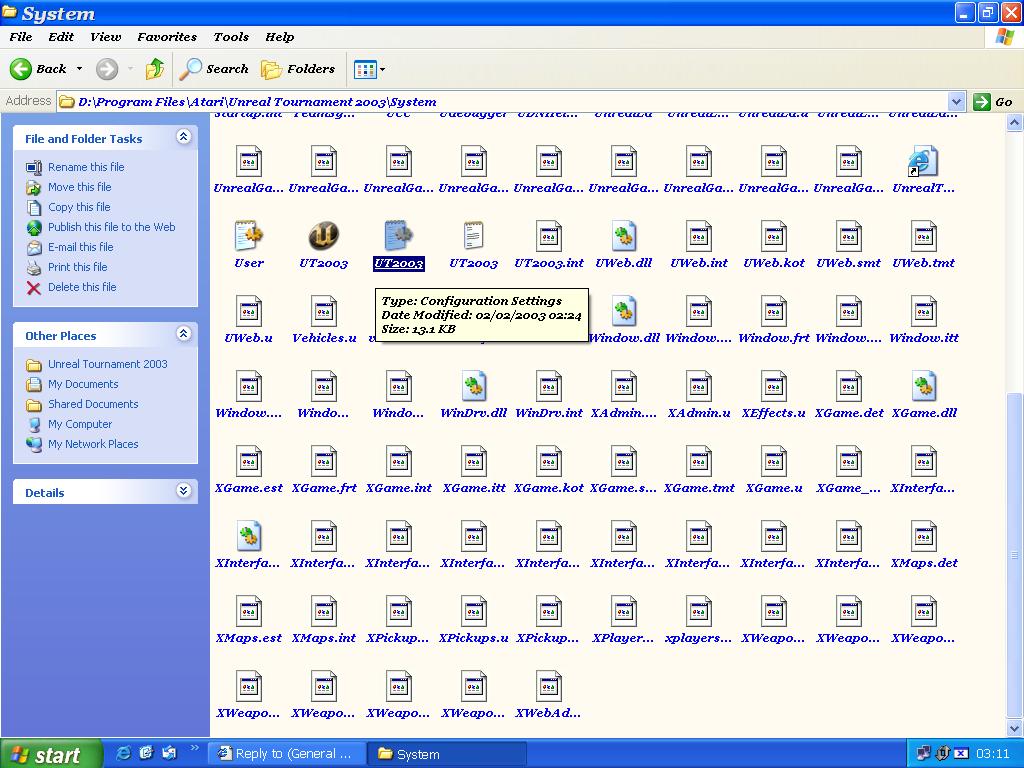Select the XGame.est file icon

(249, 461)
